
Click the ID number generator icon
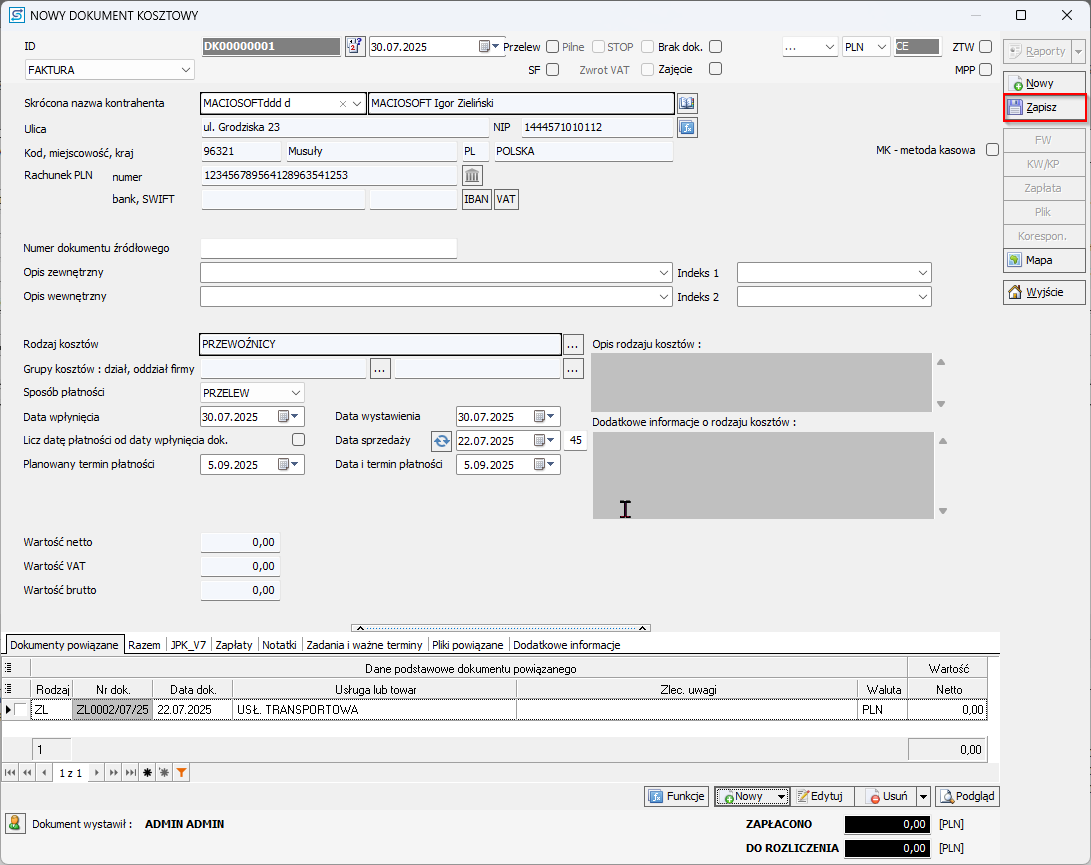pyautogui.click(x=354, y=47)
